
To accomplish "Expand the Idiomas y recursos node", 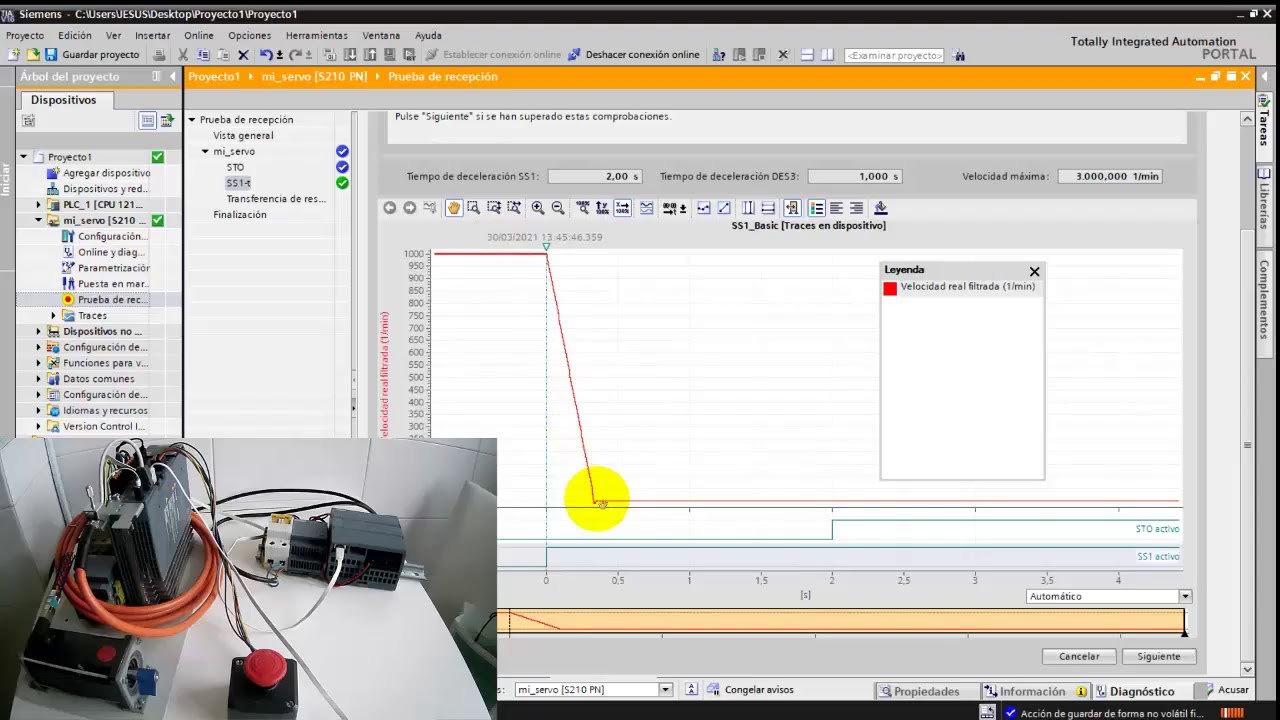I will point(39,411).
